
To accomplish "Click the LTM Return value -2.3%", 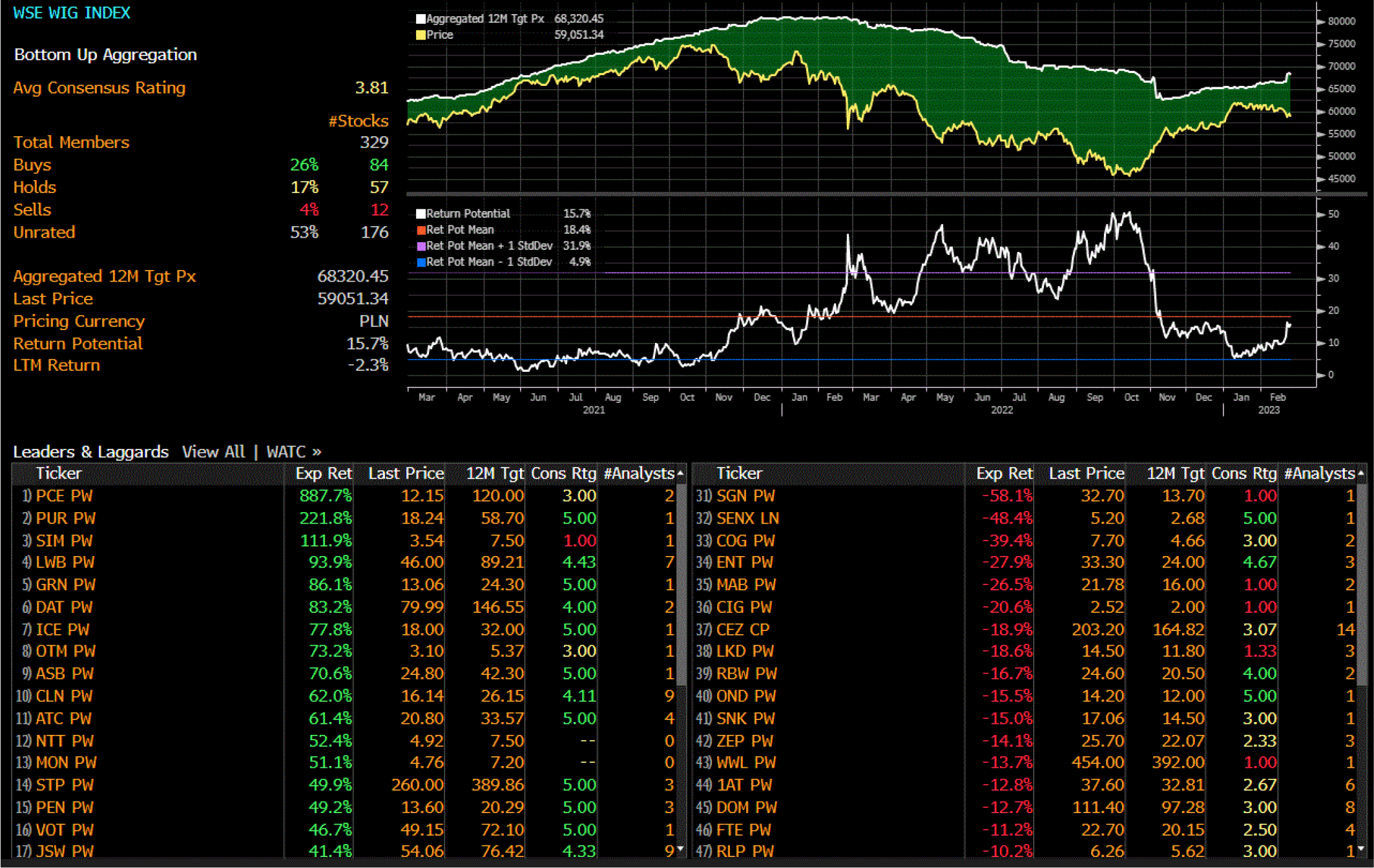I will point(368,366).
